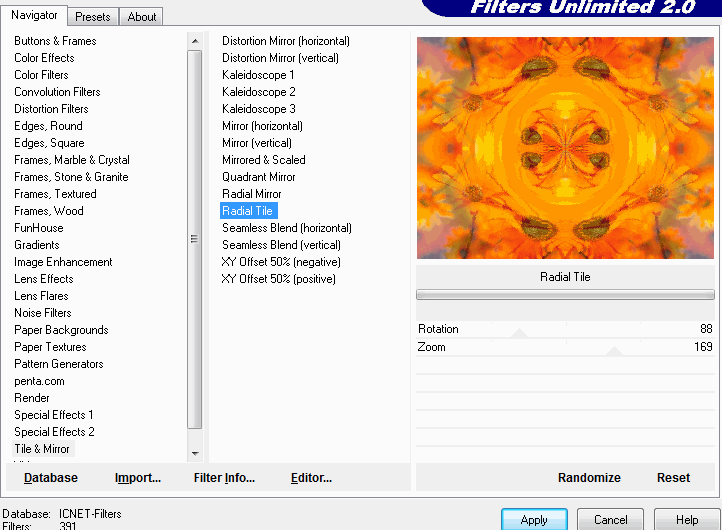The height and width of the screenshot is (530, 722).
Task: Click Import... to add filters
Action: pyautogui.click(x=138, y=478)
